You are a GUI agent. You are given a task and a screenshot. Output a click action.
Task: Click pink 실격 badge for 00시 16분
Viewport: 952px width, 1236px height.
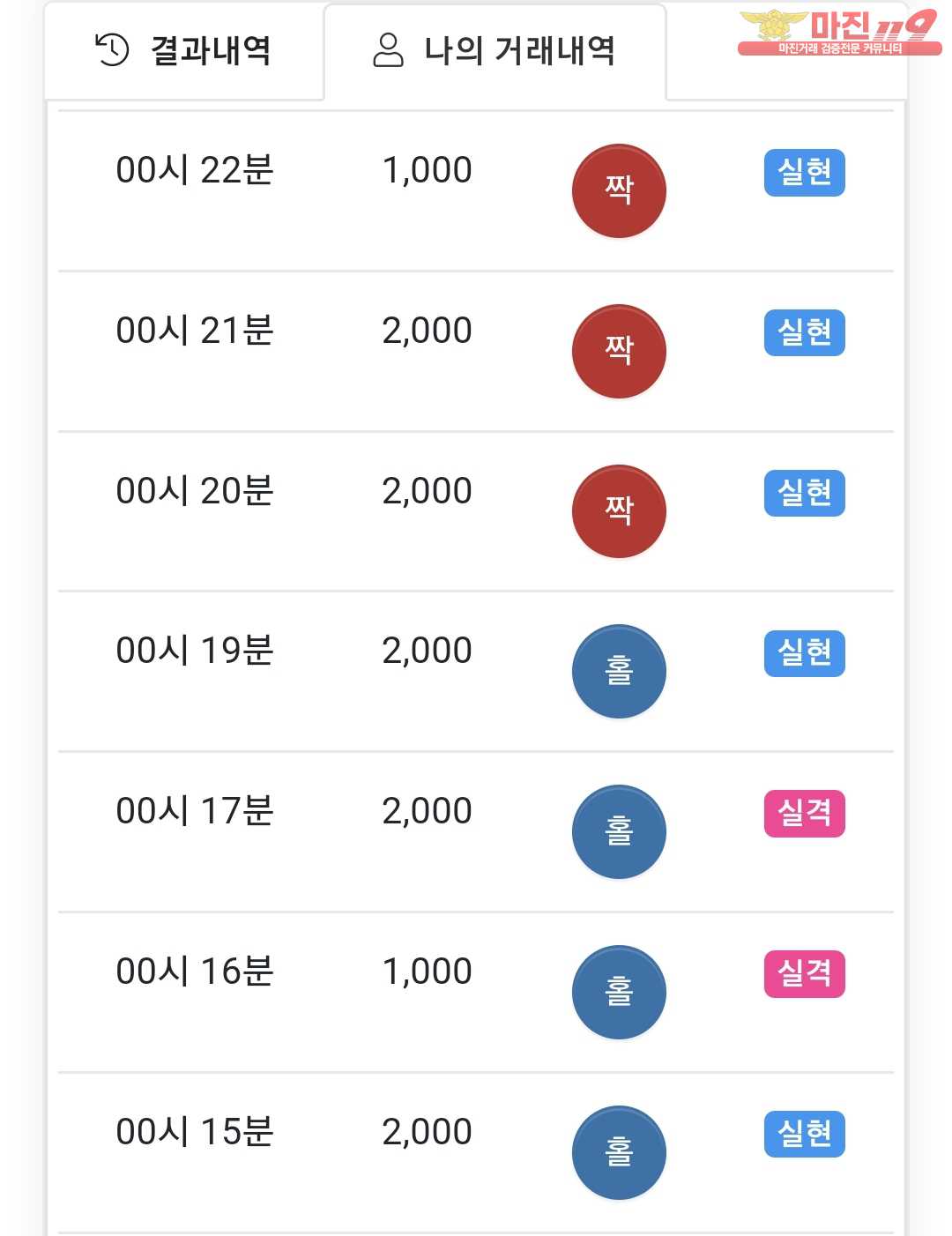click(805, 974)
